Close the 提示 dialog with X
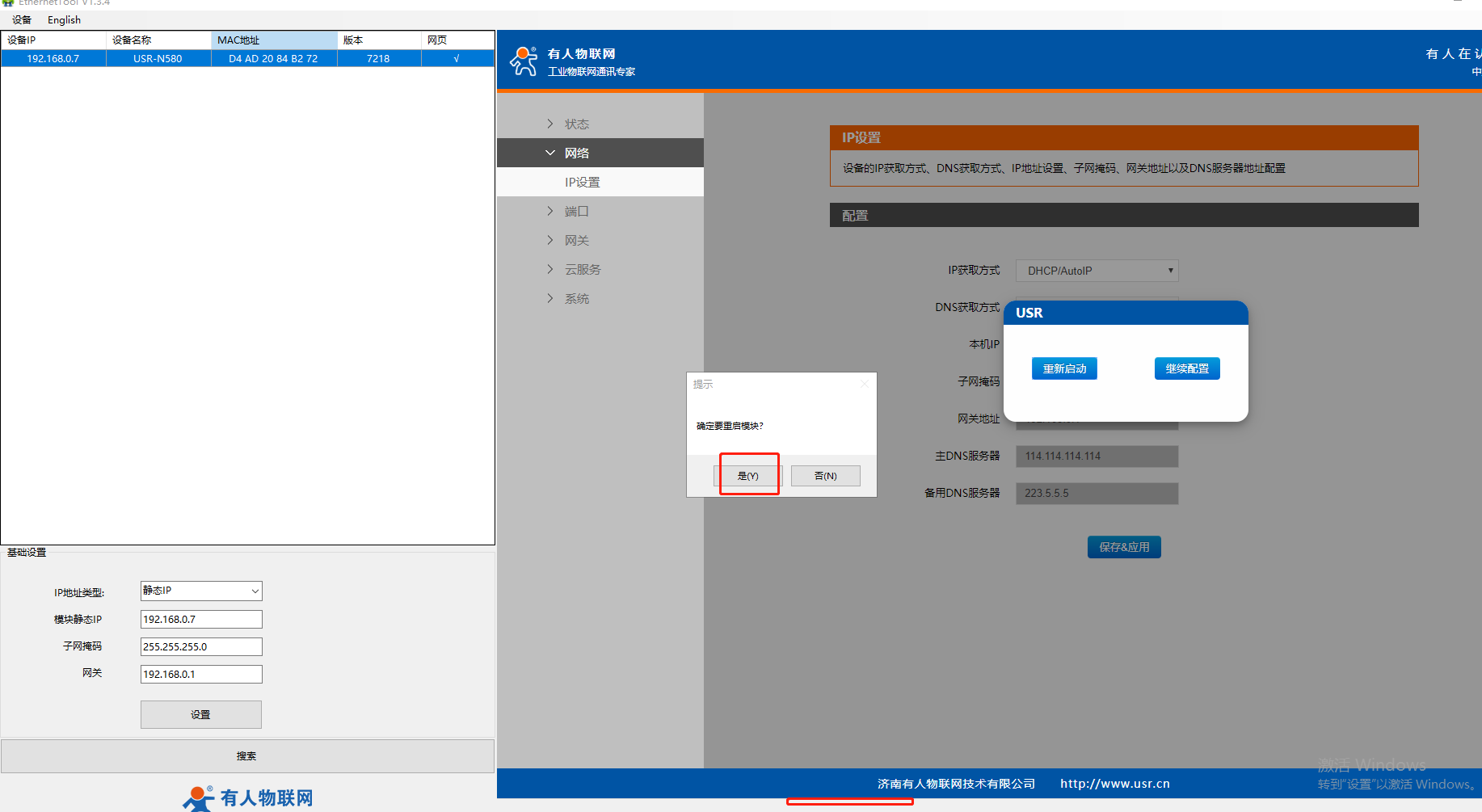 tap(865, 384)
